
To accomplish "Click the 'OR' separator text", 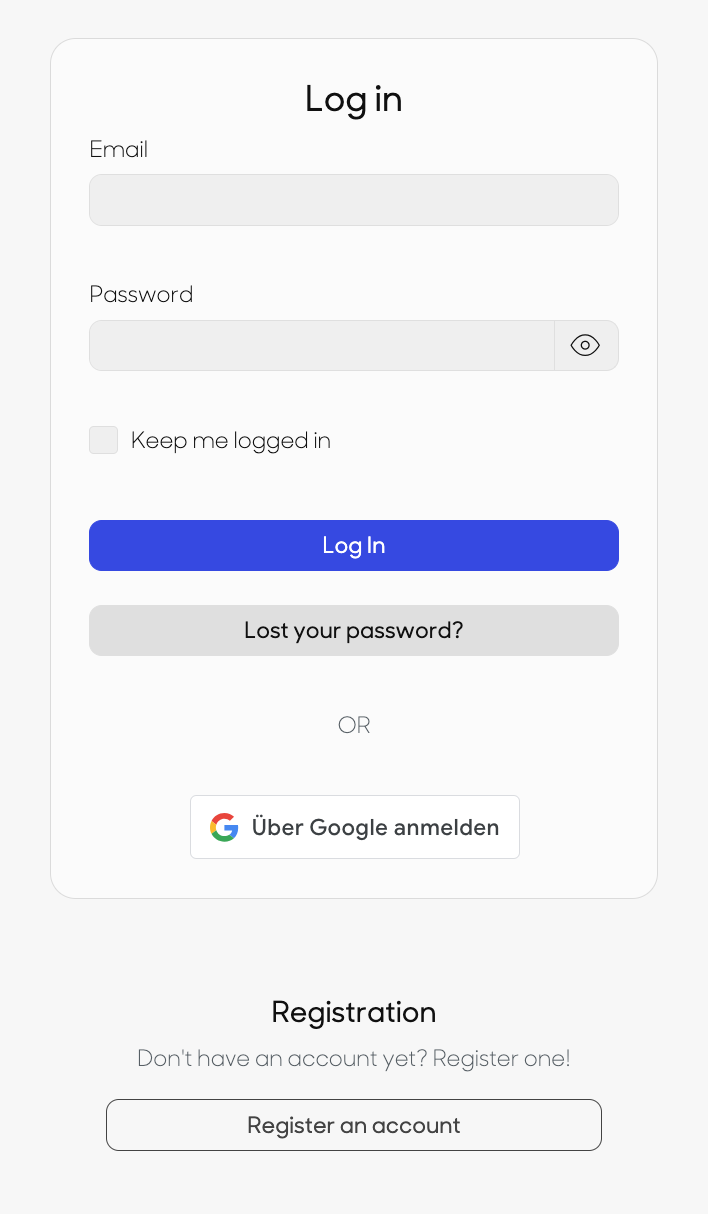I will 354,725.
